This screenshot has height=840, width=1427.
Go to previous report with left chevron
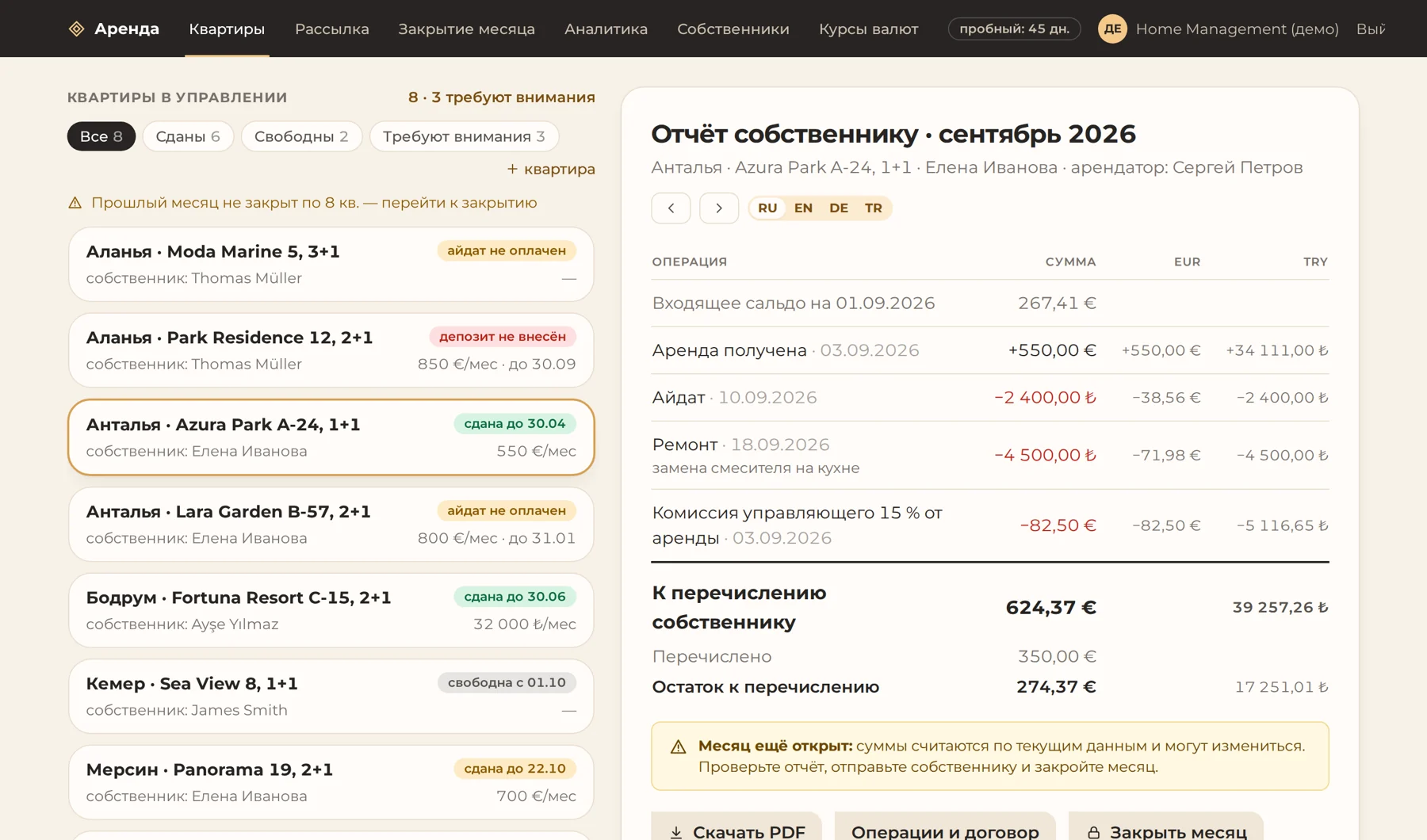(671, 208)
